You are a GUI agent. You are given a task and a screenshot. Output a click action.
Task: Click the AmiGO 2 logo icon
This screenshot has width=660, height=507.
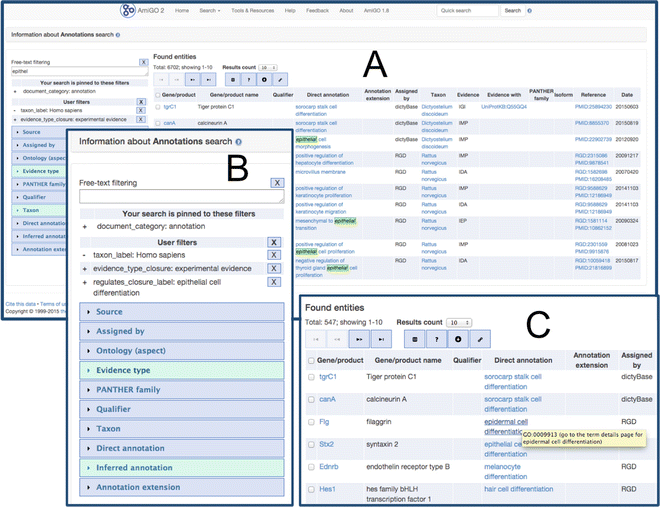(128, 10)
